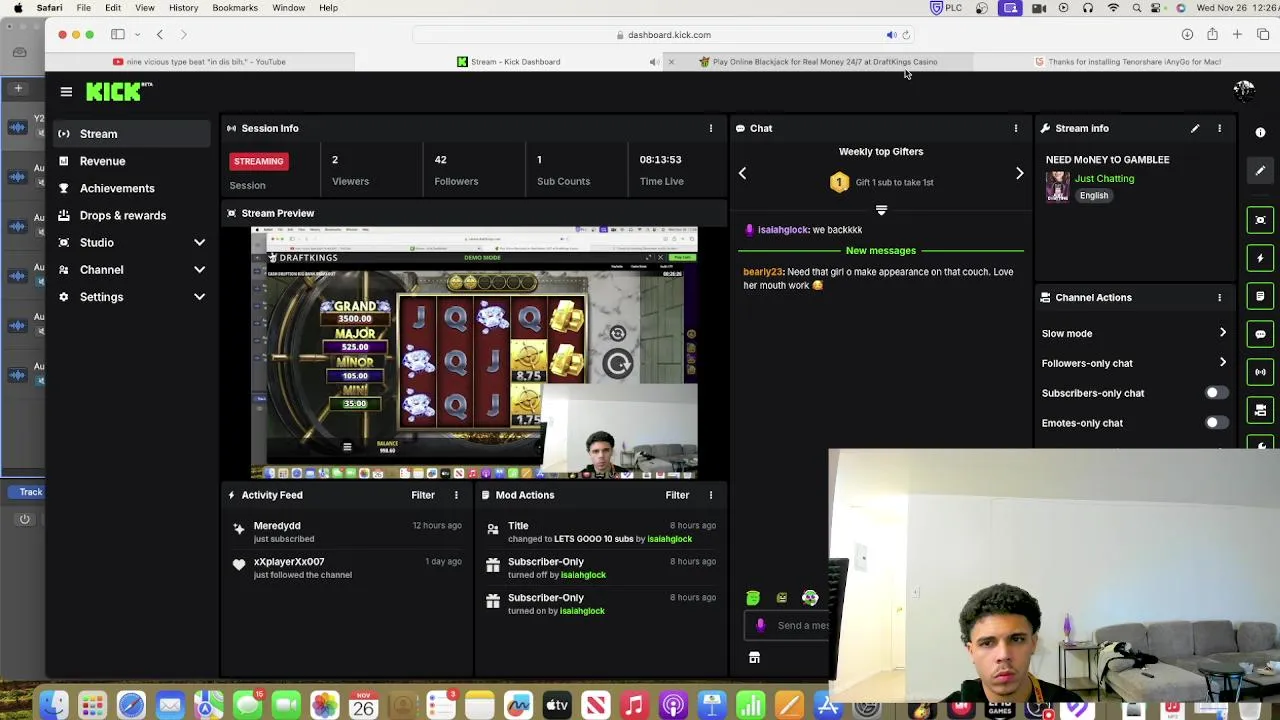1280x720 pixels.
Task: Click bearly23 username in chat
Action: click(763, 272)
